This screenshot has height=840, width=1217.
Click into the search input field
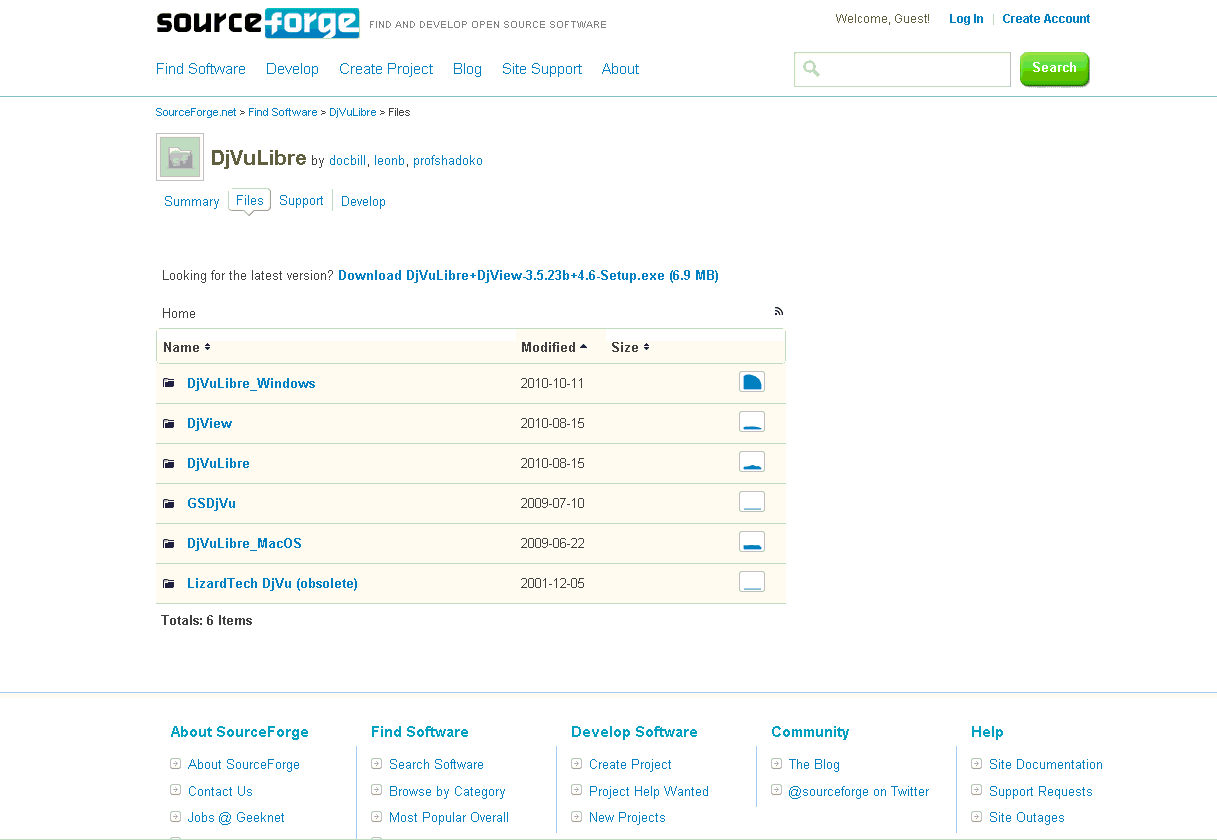(902, 69)
